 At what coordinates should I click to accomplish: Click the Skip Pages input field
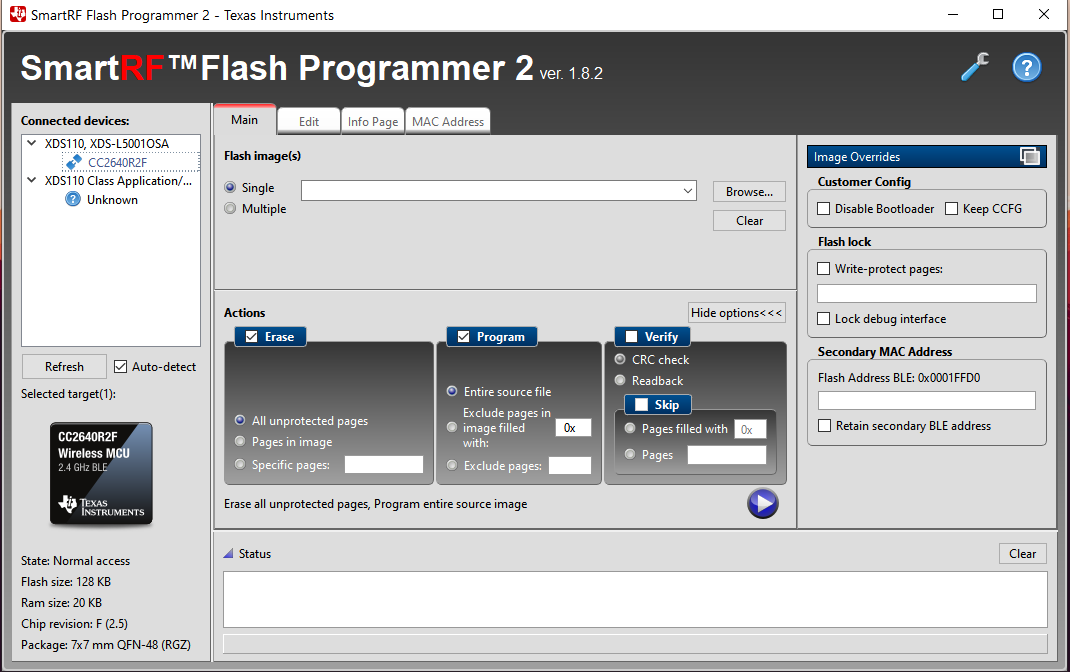(x=727, y=455)
